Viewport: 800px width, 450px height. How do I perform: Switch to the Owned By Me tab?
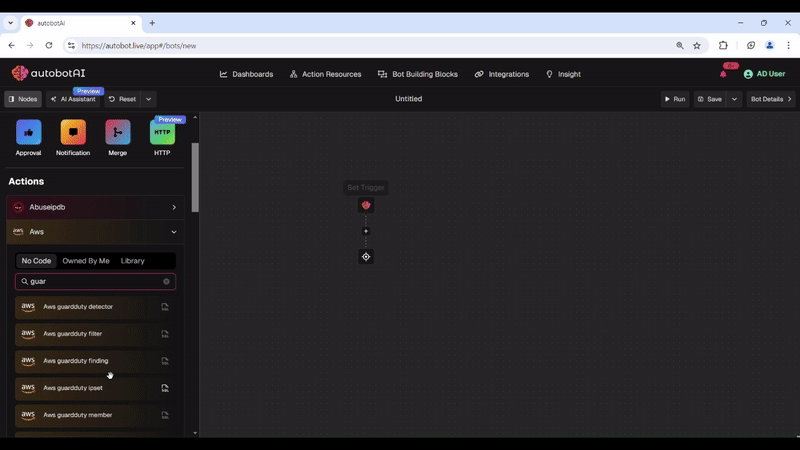tap(86, 261)
